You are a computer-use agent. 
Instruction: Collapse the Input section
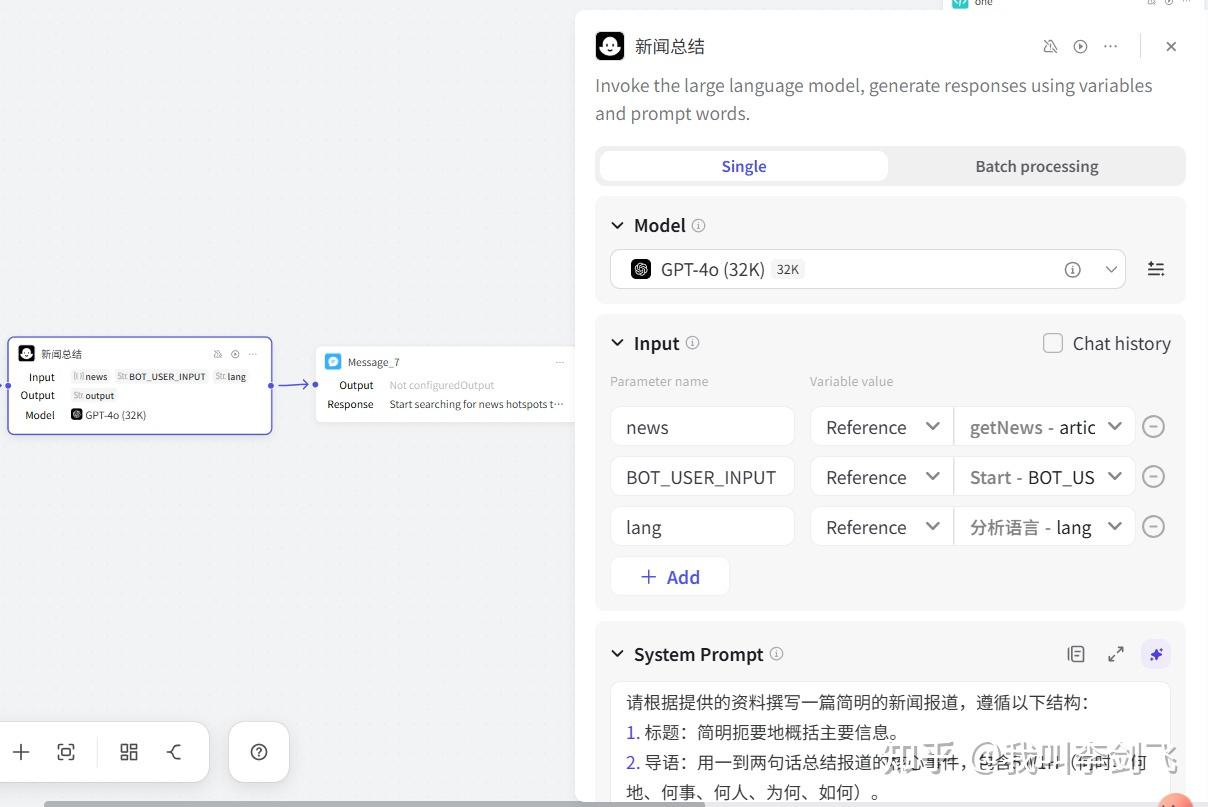[x=617, y=344]
